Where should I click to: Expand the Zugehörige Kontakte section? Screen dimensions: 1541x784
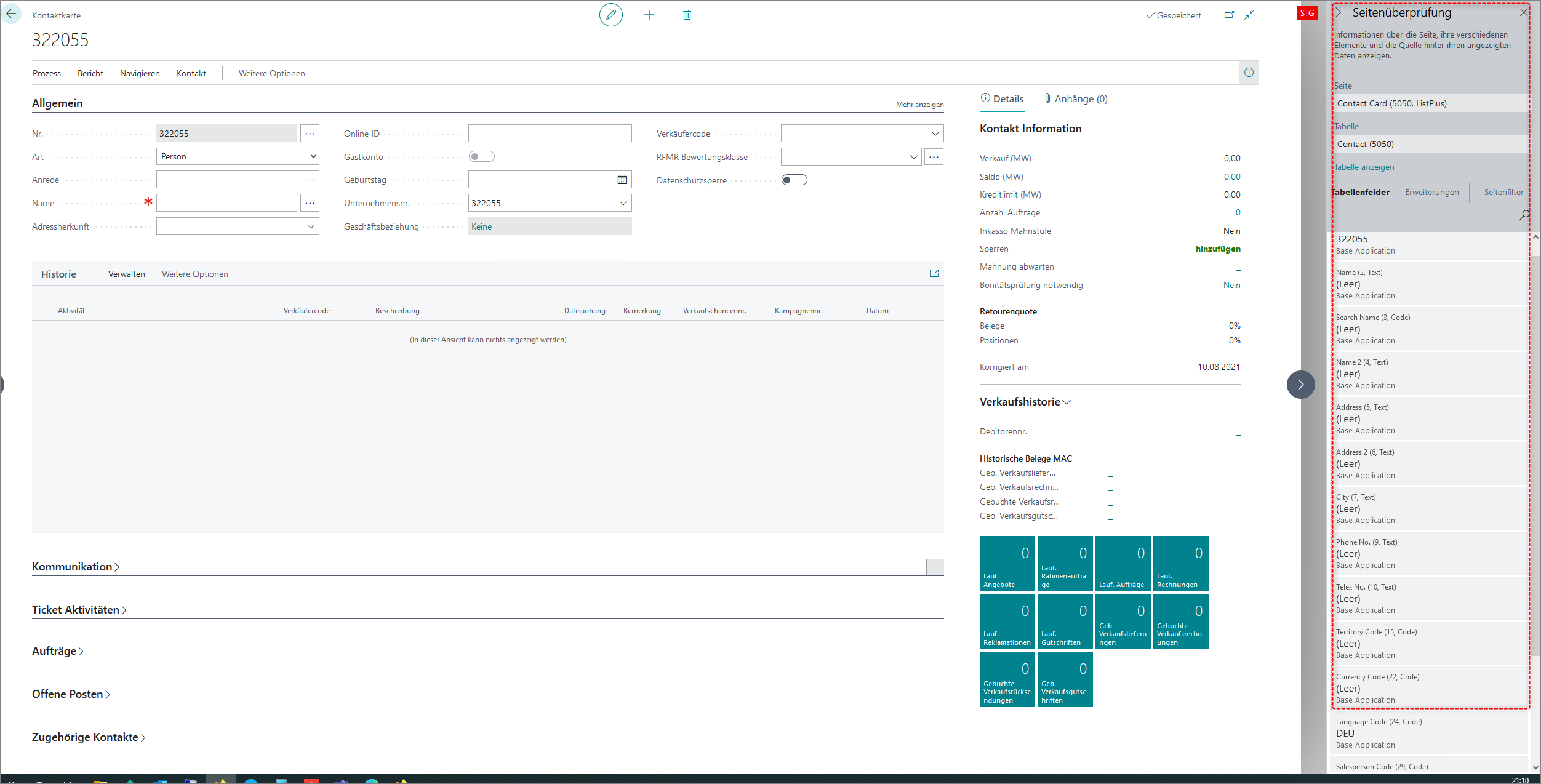(x=89, y=737)
